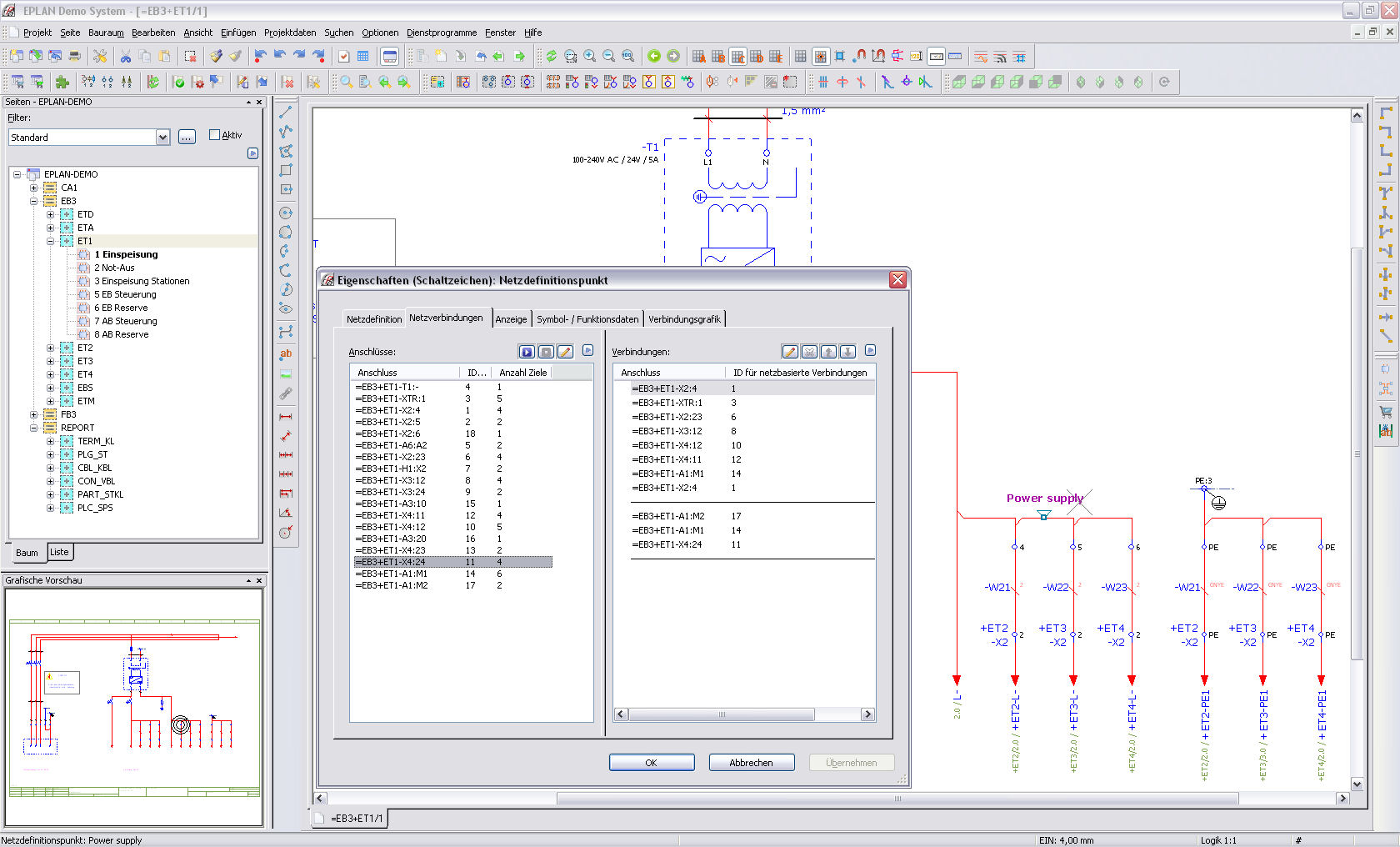Click the edit pencil icon above Anschlüsse list
This screenshot has width=1400, height=847.
click(565, 352)
